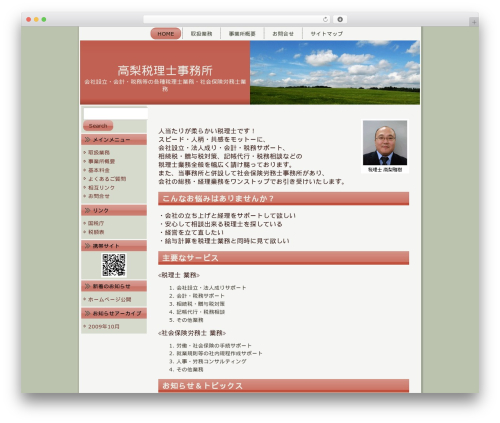The height and width of the screenshot is (423, 500).
Task: Click the お知らせアーカイブ header chevron icon
Action: coord(87,313)
